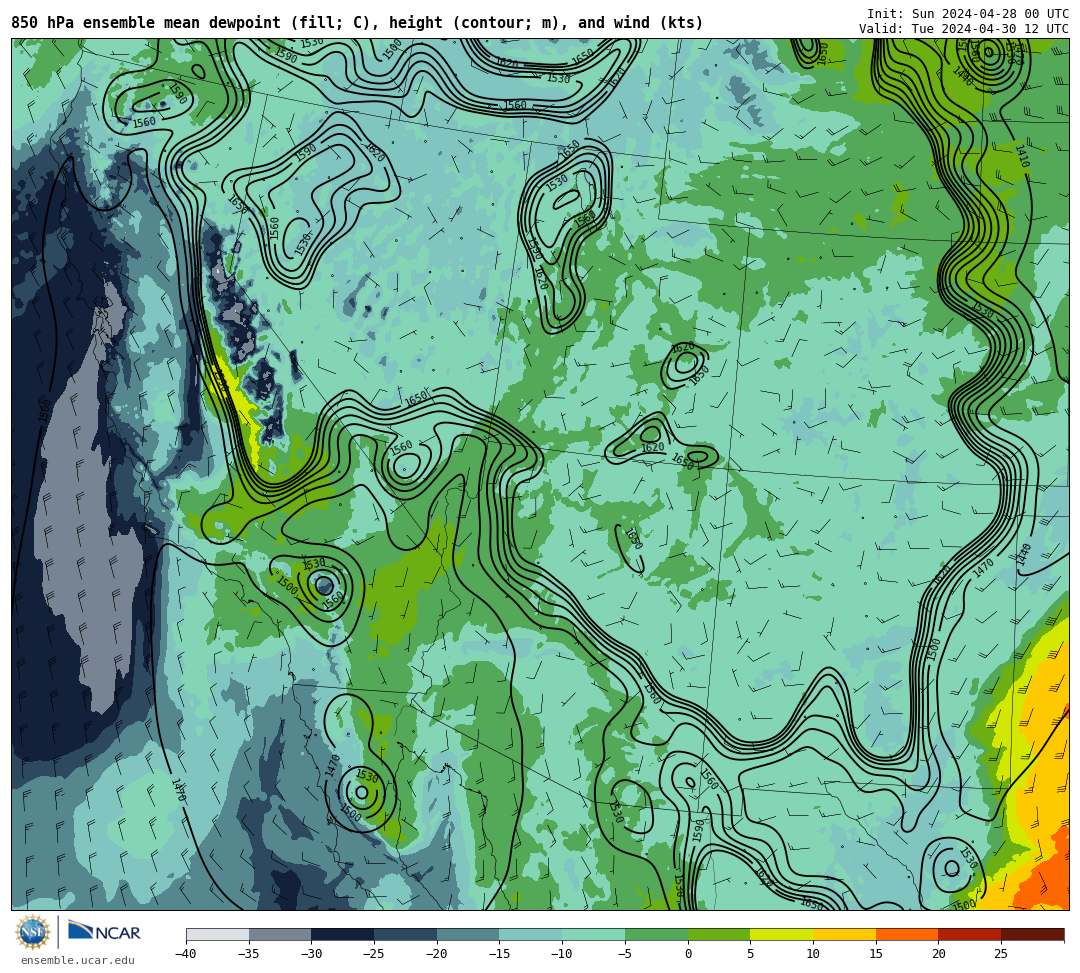The image size is (1080, 973).
Task: Click the -25 colorbar tick label
Action: click(x=373, y=954)
